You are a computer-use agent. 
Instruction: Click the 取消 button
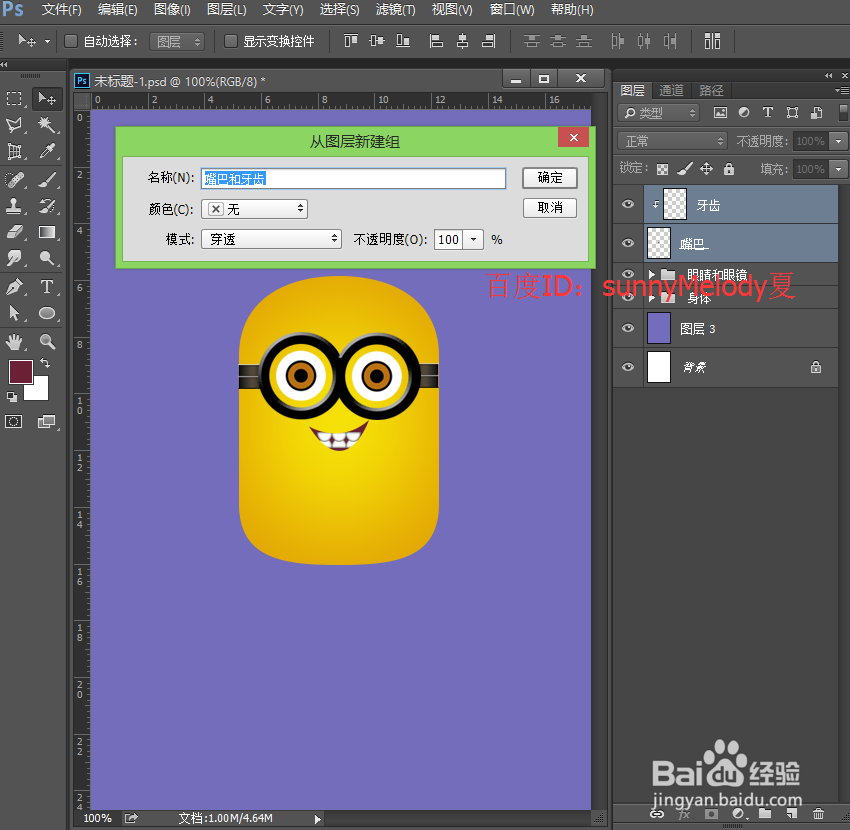point(550,208)
